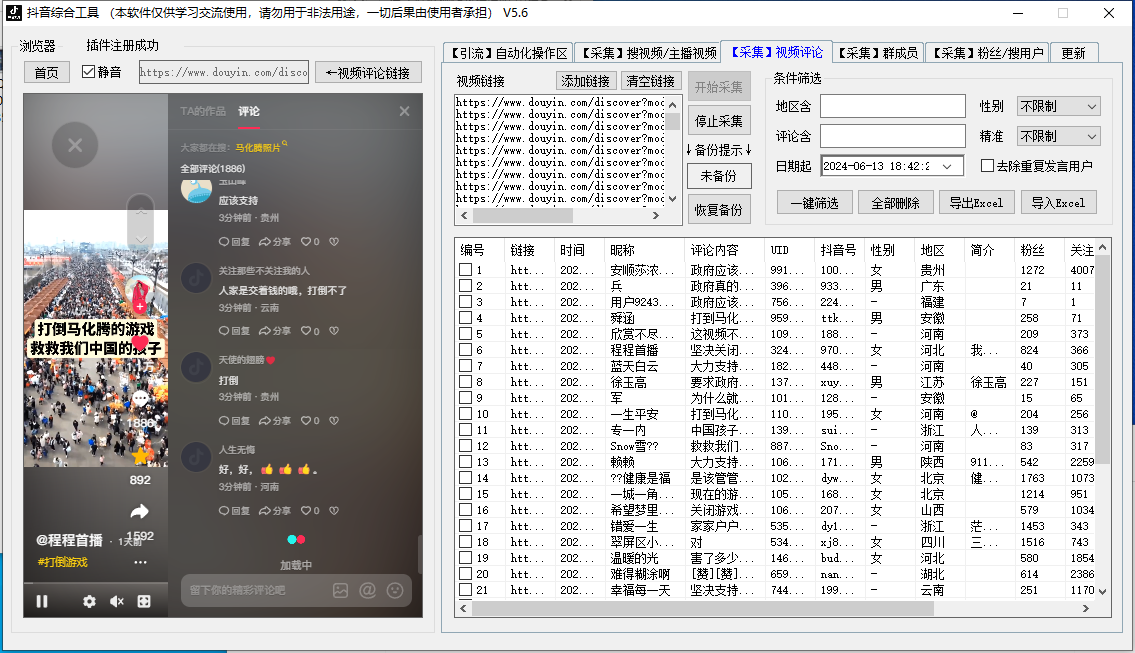Toggle the muted speaker icon in the player
Image resolution: width=1135 pixels, height=653 pixels.
117,602
